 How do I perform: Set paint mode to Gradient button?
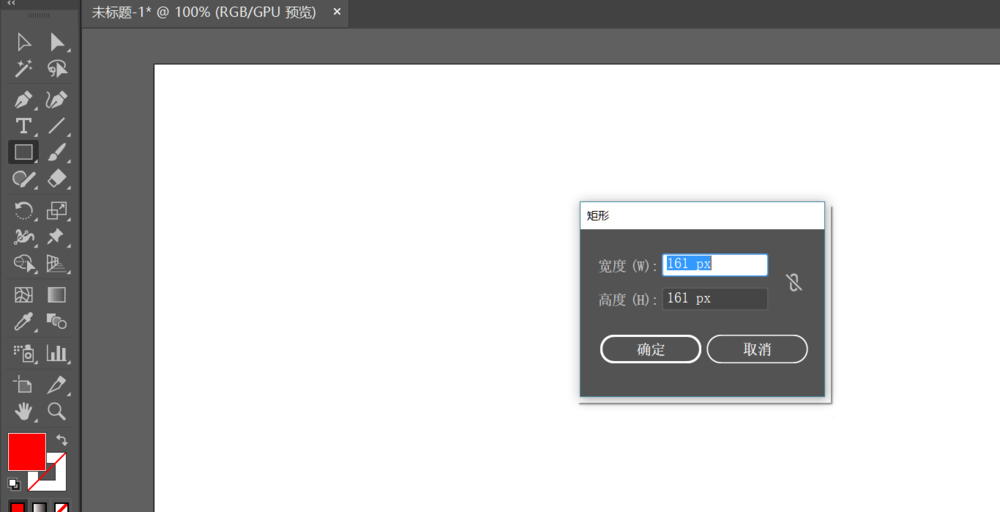click(x=40, y=508)
